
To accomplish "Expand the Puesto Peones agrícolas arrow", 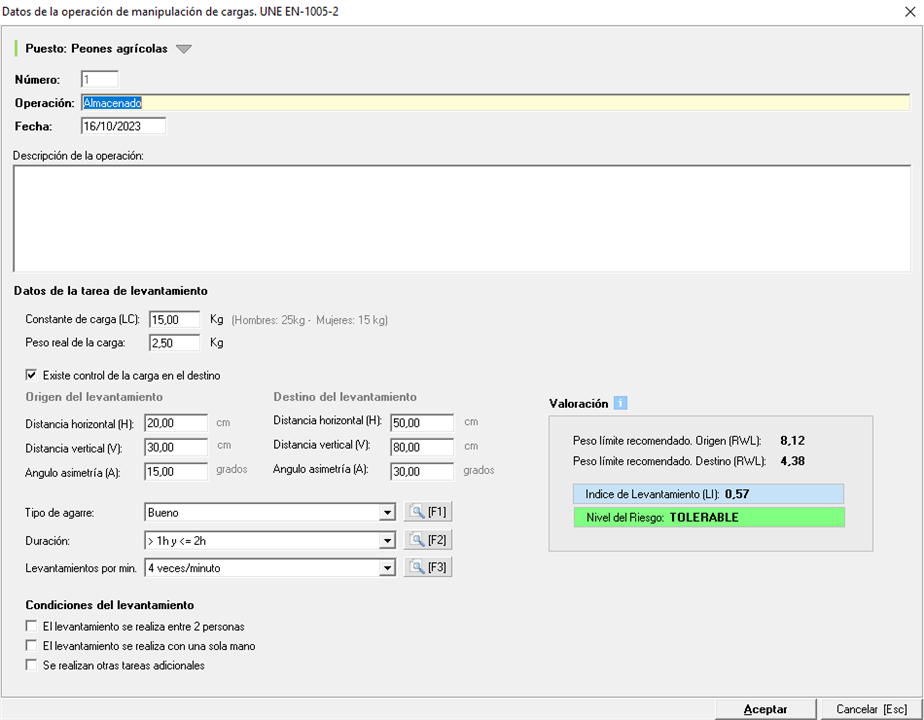I will 183,48.
